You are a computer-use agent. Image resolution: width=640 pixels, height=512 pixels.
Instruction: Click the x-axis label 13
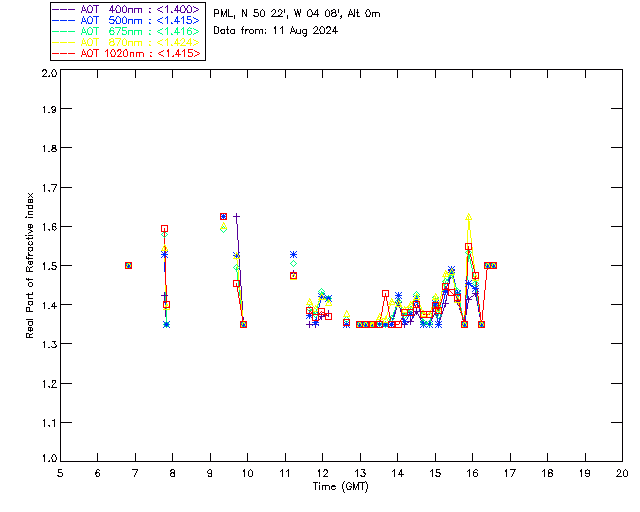pyautogui.click(x=360, y=474)
